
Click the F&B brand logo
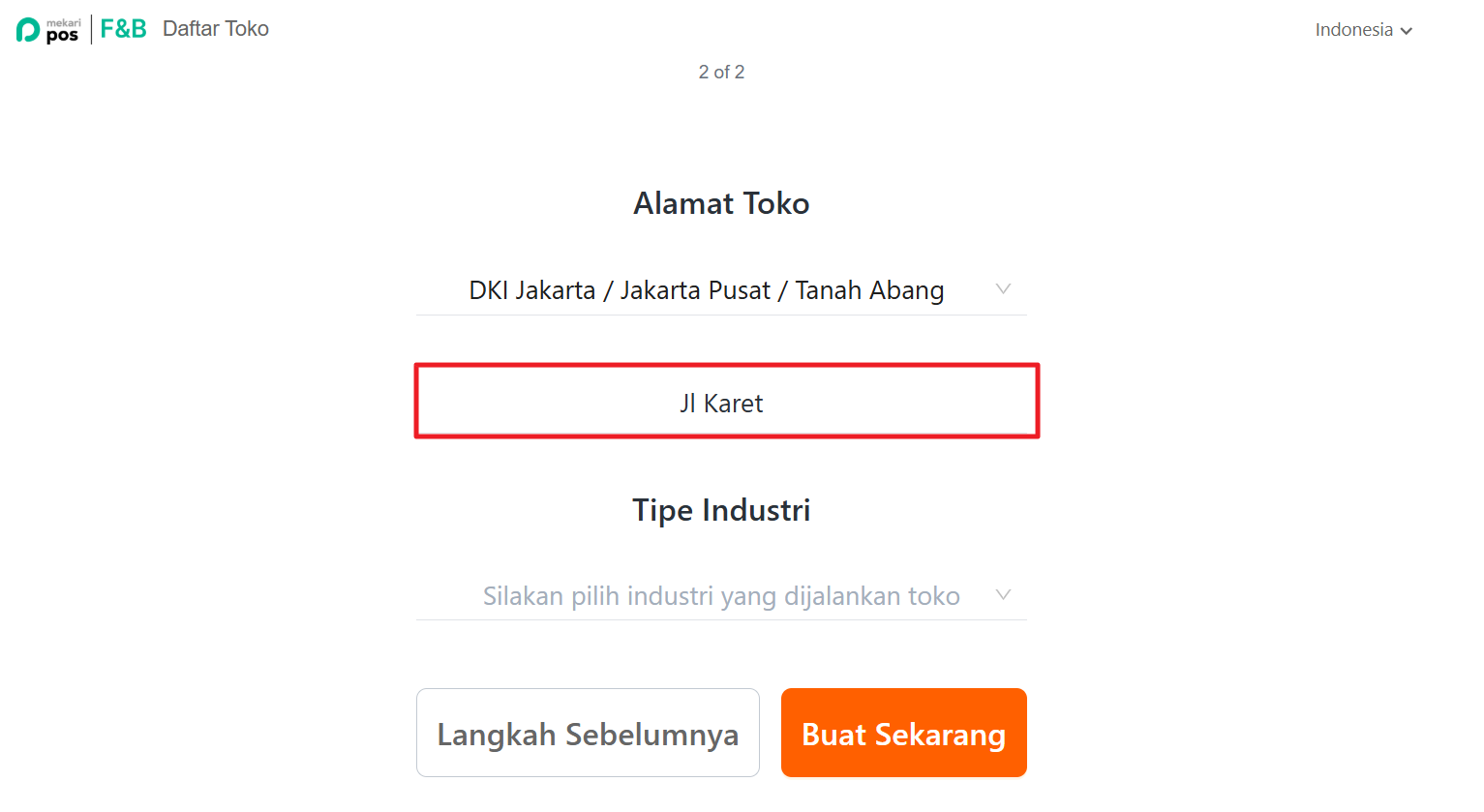point(123,29)
